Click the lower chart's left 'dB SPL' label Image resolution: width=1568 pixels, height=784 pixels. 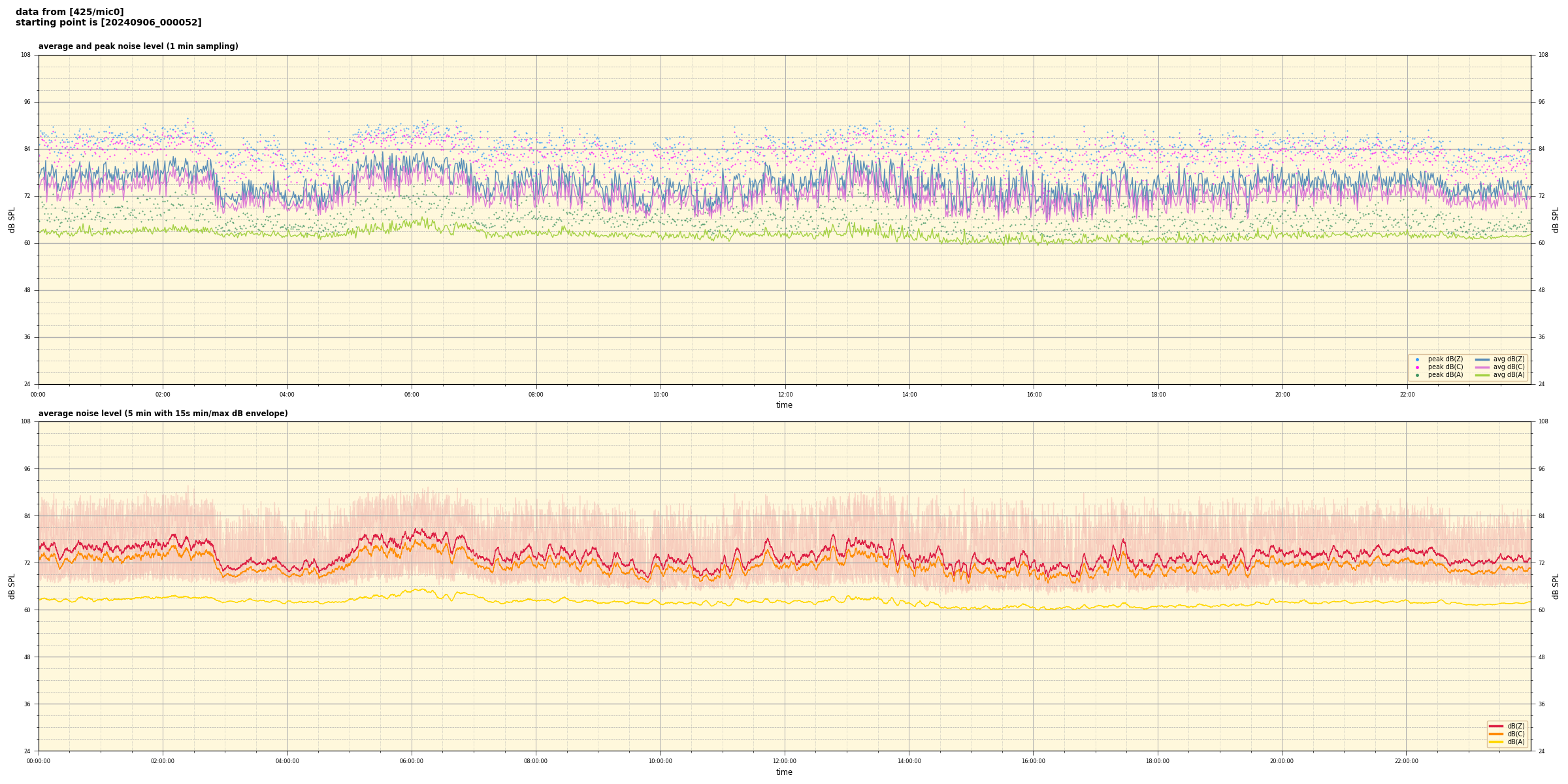[x=12, y=586]
